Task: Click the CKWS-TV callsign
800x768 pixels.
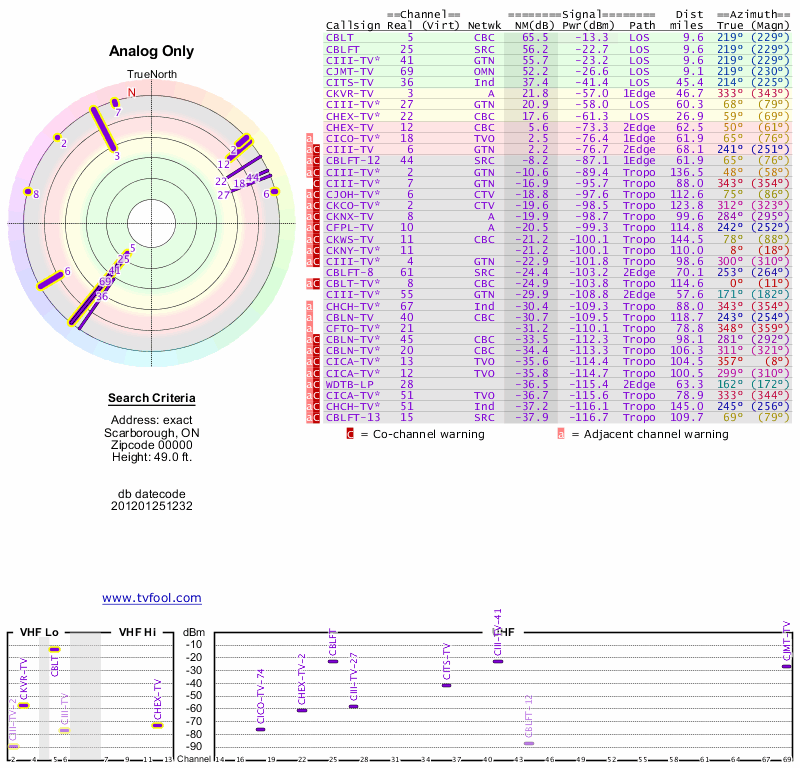Action: (349, 239)
